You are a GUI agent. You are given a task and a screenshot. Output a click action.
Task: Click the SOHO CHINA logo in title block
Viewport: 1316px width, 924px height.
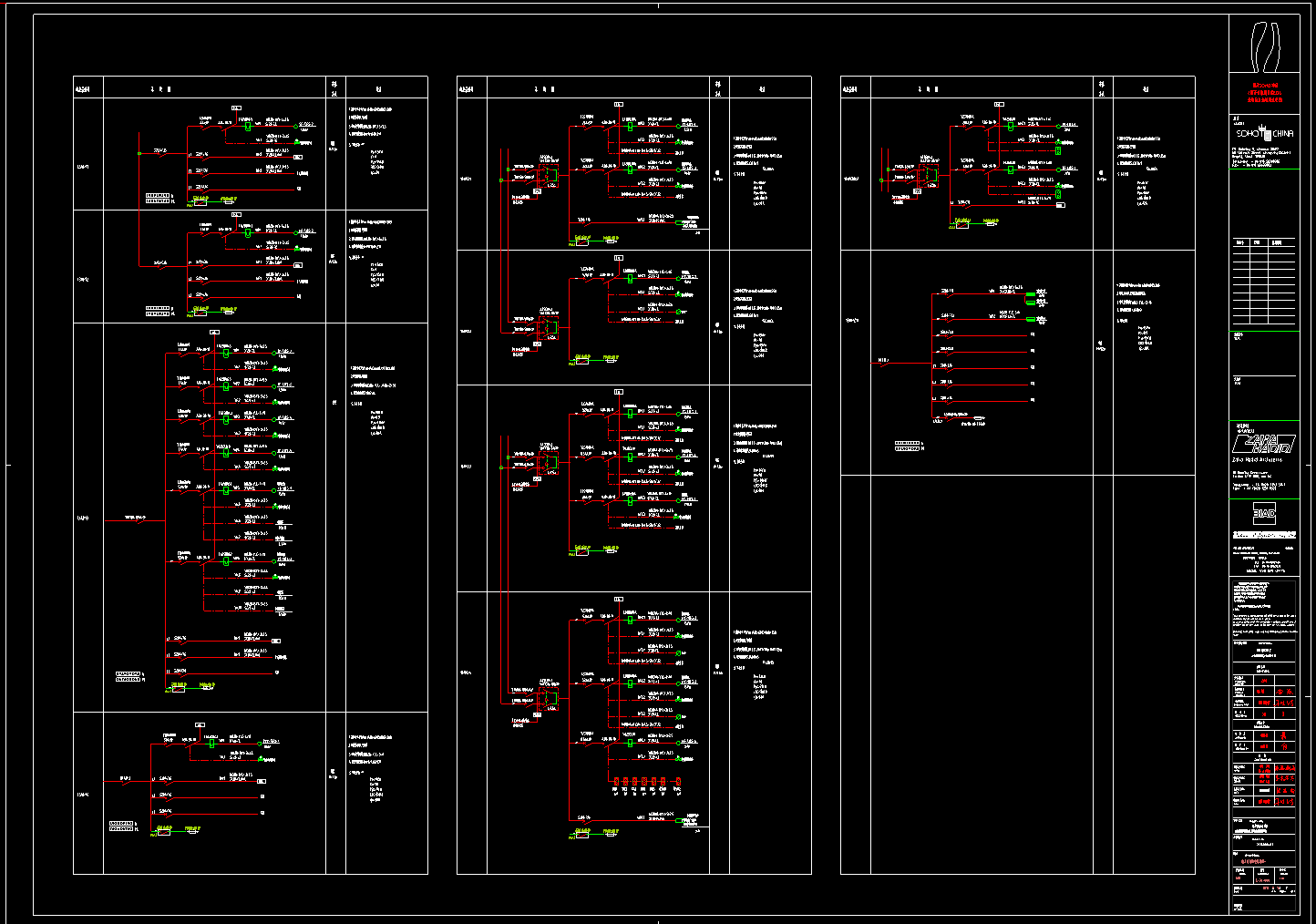coord(1263,133)
